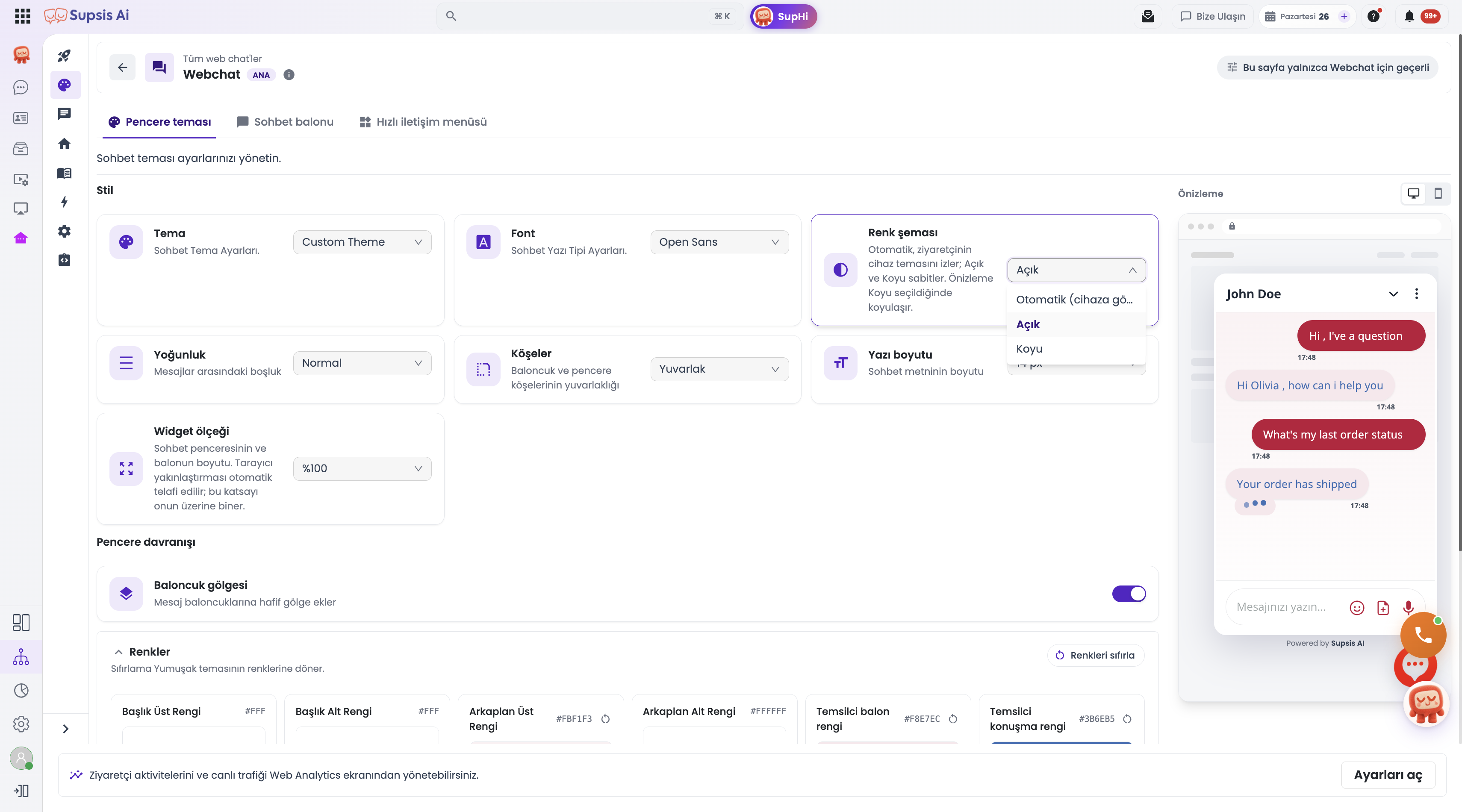Collapse the Renkler section chevron
Screen dimensions: 1462x812
(x=118, y=652)
